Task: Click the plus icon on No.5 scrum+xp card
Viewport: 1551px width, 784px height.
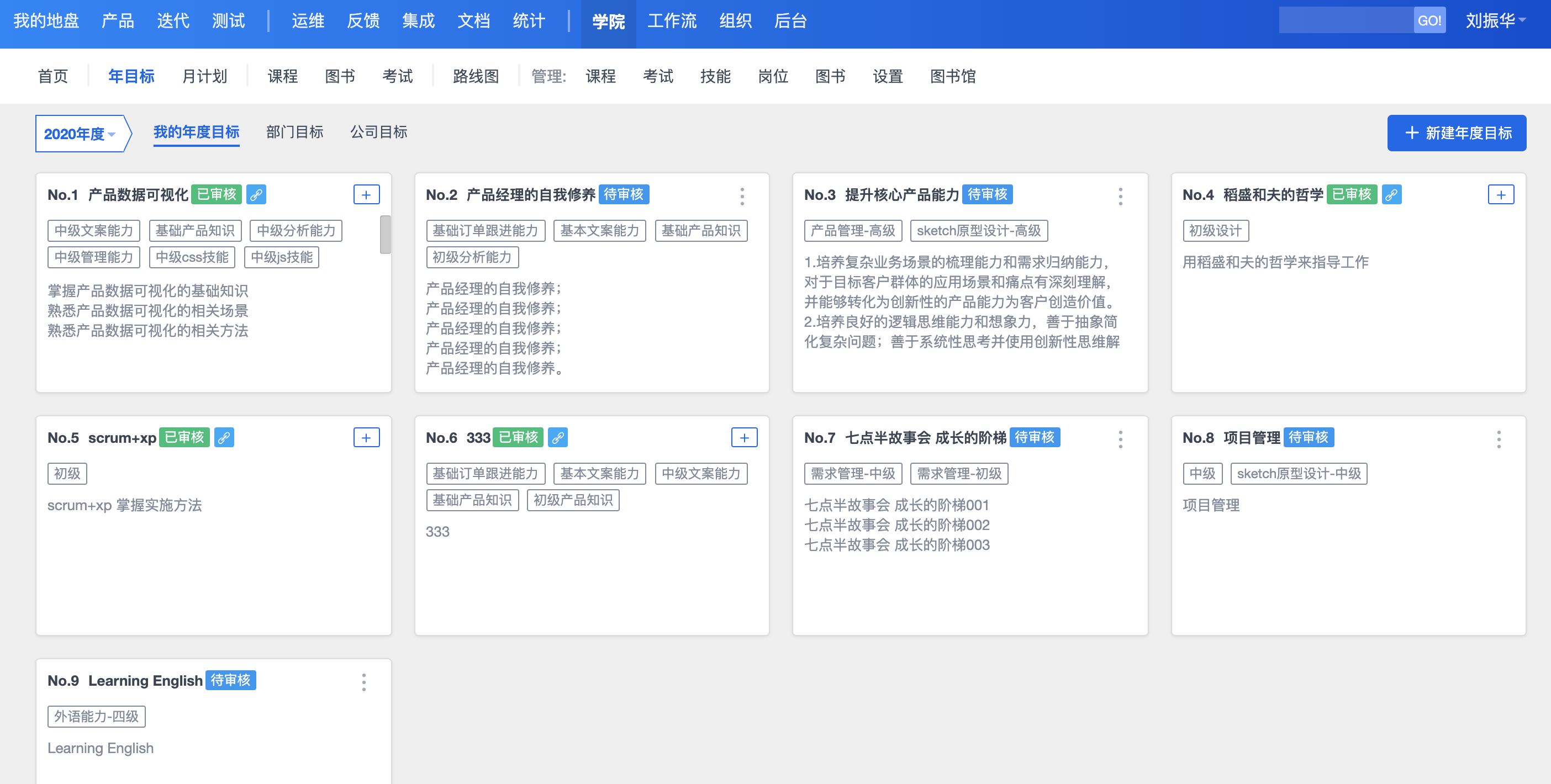Action: coord(366,437)
